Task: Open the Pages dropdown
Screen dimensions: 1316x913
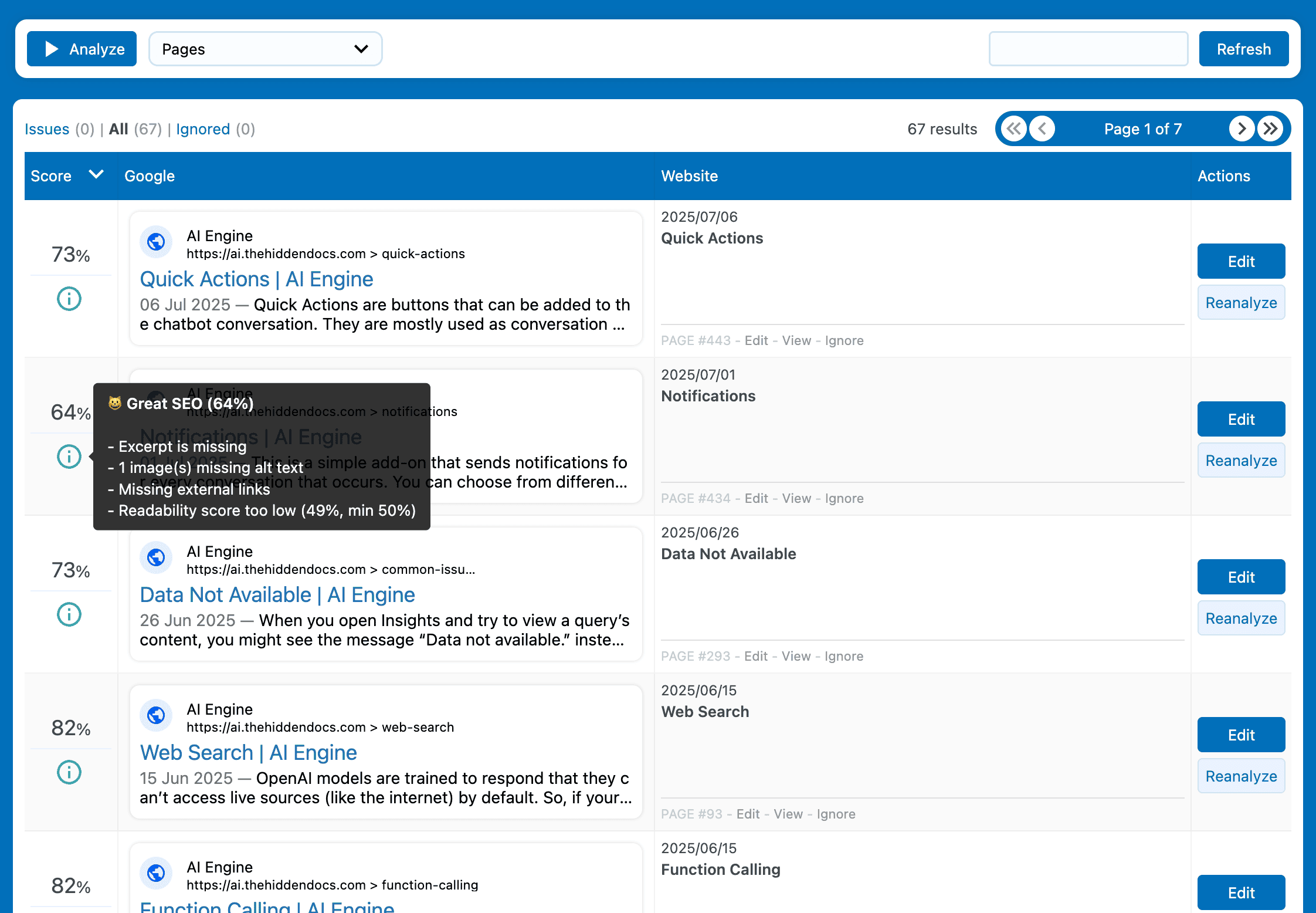Action: tap(266, 49)
